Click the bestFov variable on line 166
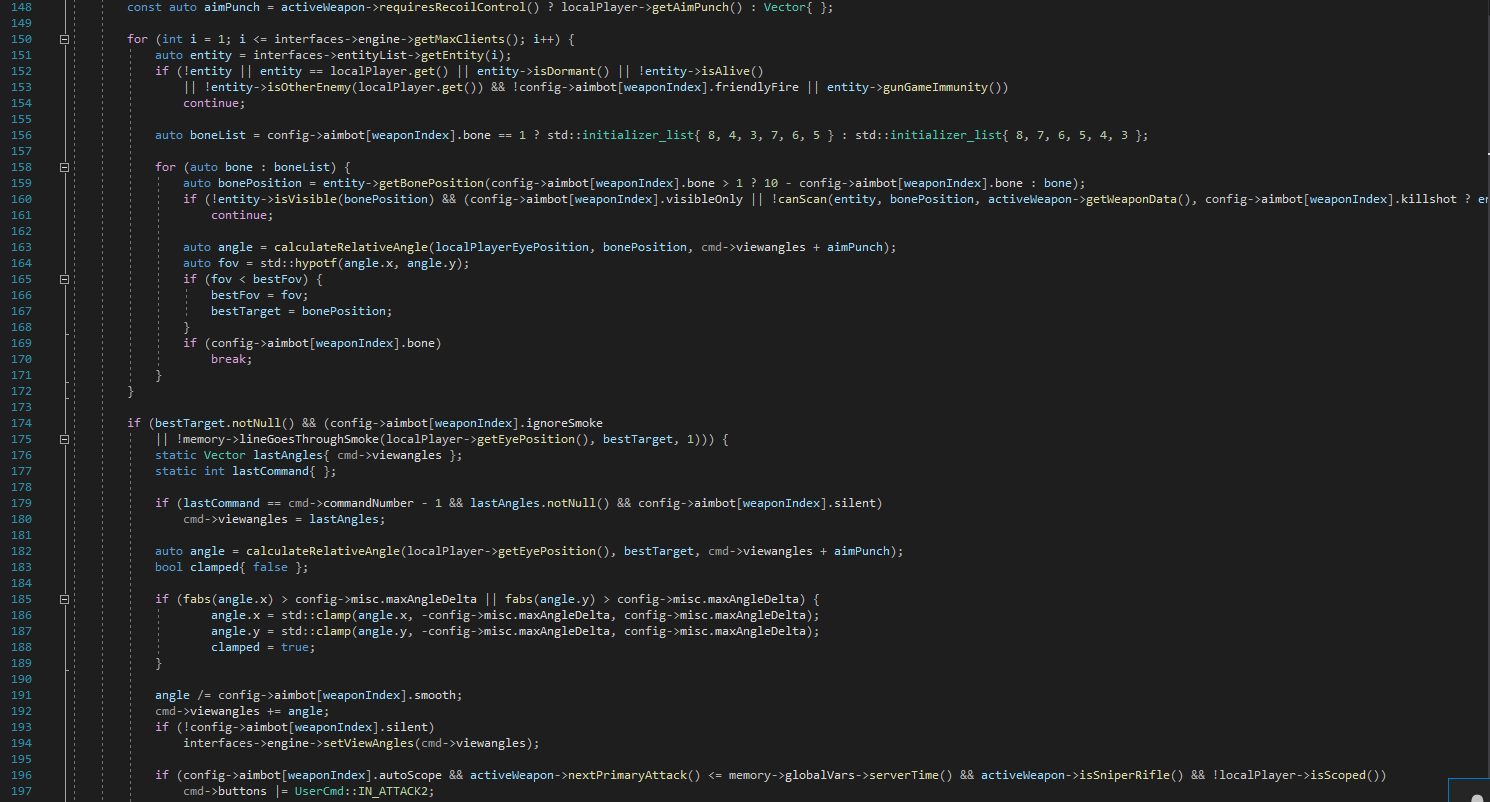This screenshot has width=1490, height=802. click(234, 295)
